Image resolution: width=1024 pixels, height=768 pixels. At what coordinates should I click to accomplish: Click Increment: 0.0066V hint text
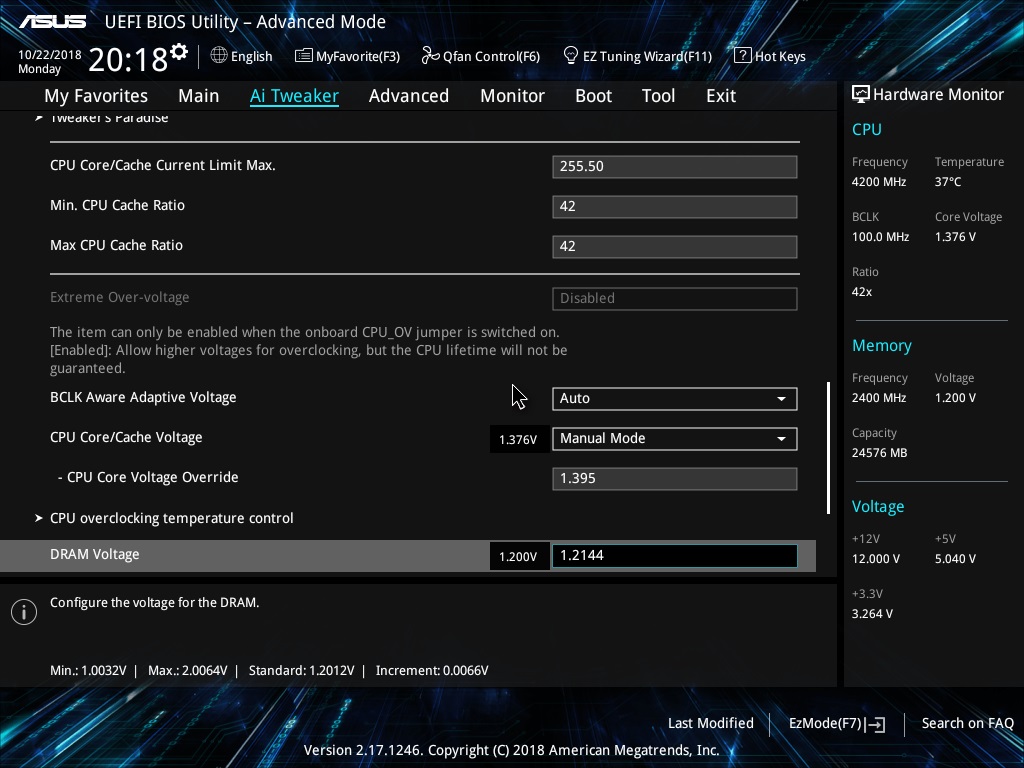pos(432,671)
